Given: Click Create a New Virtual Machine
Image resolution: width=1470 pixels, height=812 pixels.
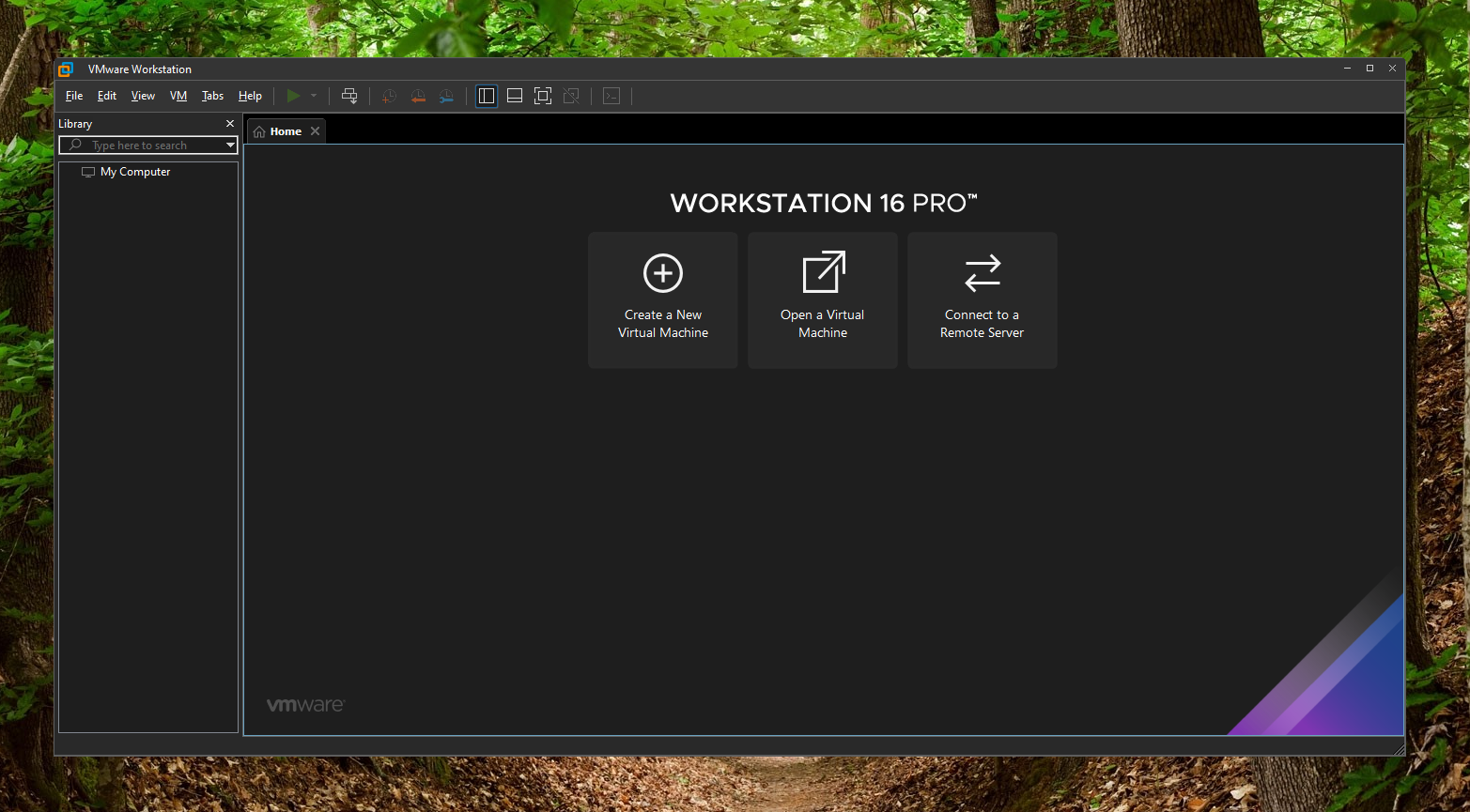Looking at the screenshot, I should pos(662,299).
